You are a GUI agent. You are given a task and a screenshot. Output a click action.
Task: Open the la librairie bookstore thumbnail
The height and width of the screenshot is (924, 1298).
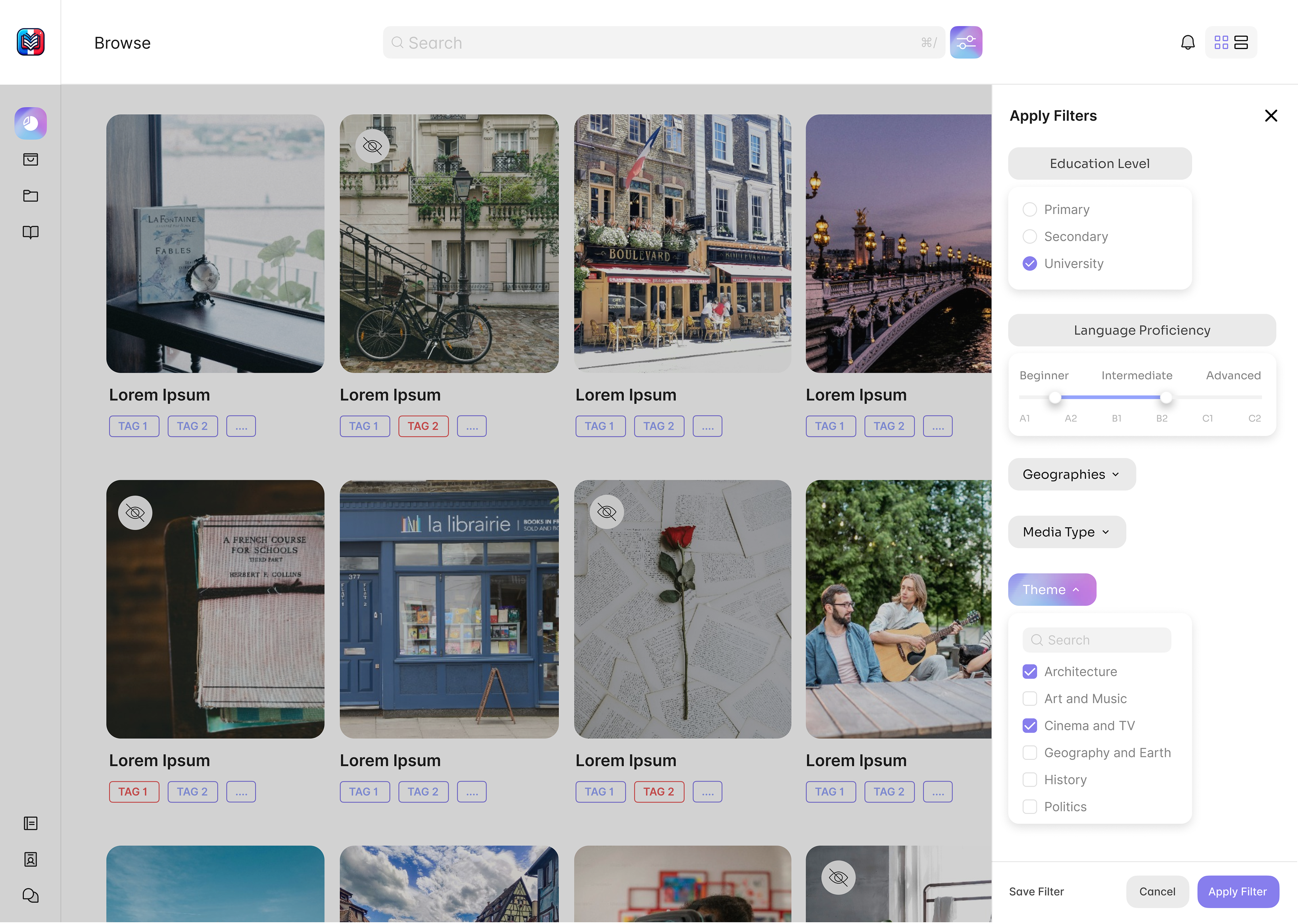pos(449,610)
